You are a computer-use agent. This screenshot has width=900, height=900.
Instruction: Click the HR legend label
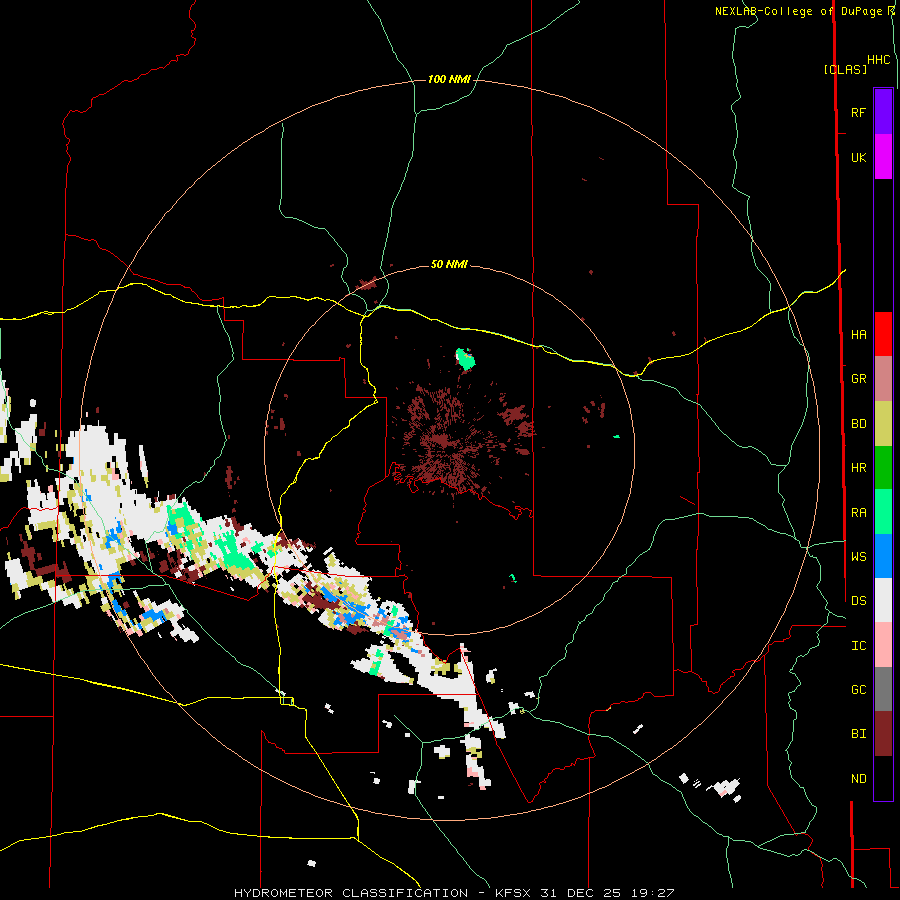[859, 468]
